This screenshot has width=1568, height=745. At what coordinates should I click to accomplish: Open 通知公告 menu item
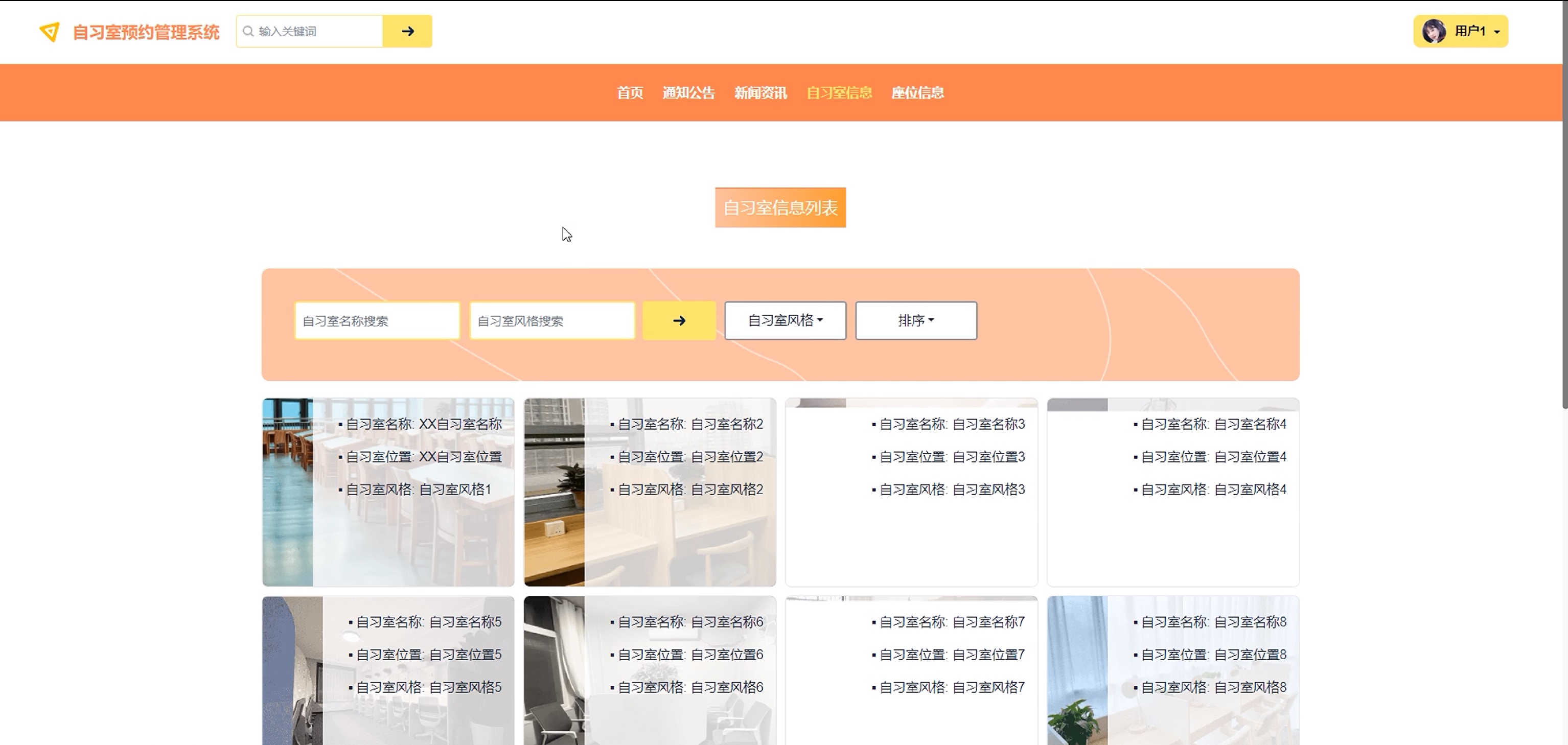pyautogui.click(x=688, y=92)
